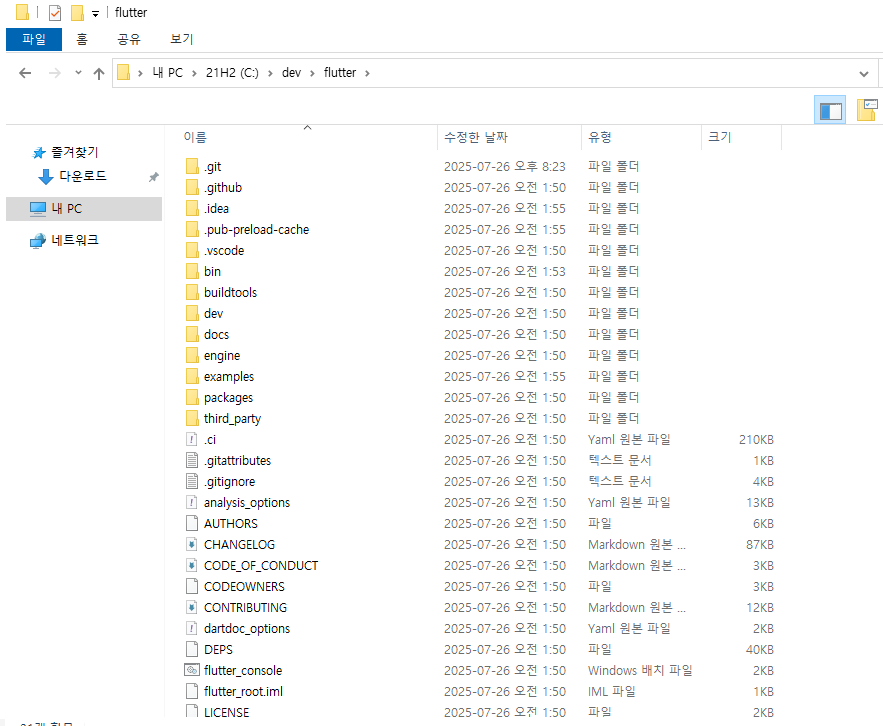The height and width of the screenshot is (726, 883).
Task: Click the flutter_root.iml file icon
Action: pyautogui.click(x=192, y=691)
